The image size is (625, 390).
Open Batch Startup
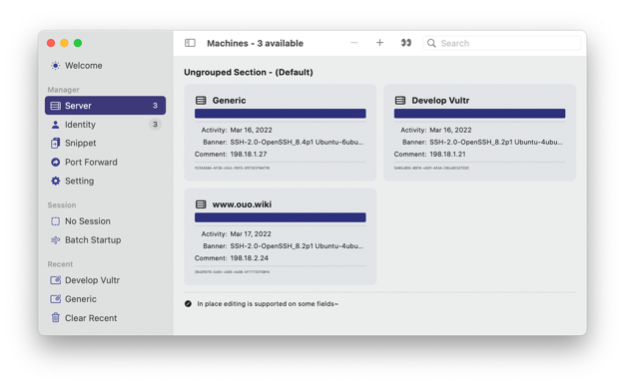105,240
